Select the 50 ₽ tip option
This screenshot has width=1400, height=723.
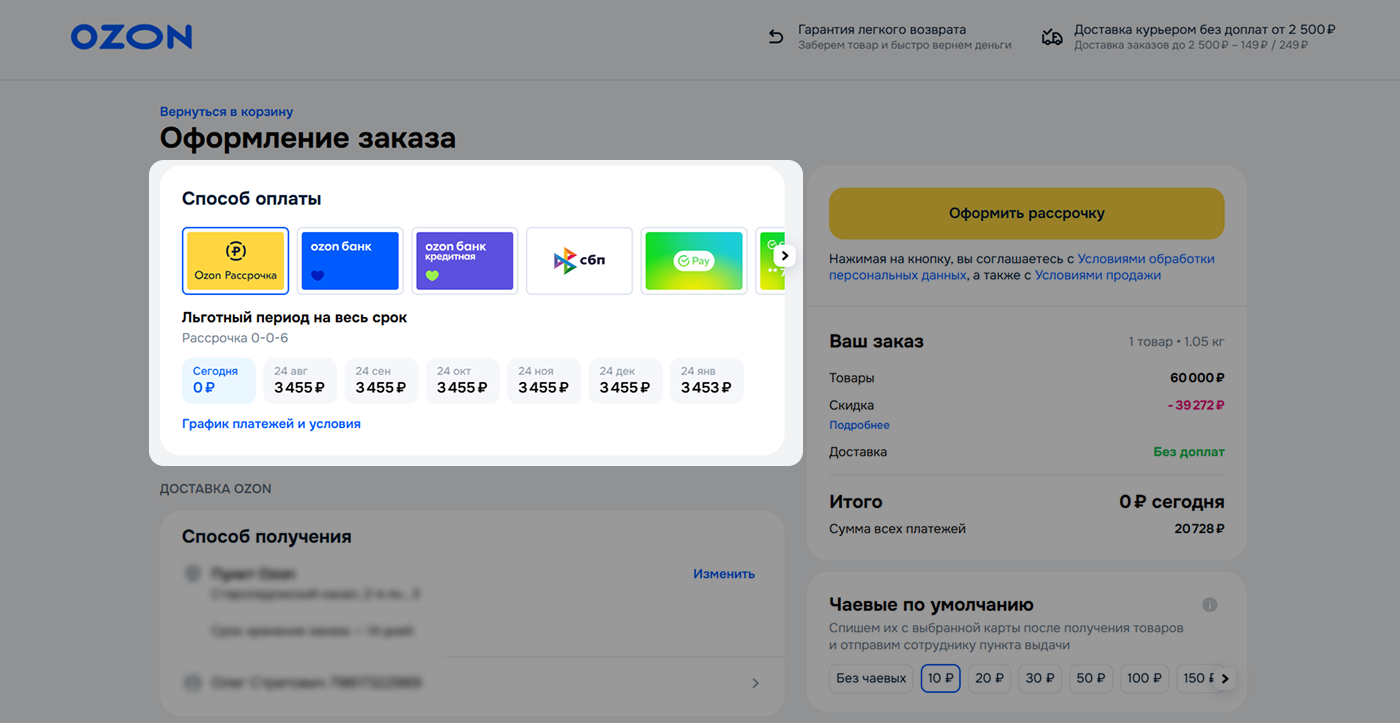click(x=1091, y=678)
